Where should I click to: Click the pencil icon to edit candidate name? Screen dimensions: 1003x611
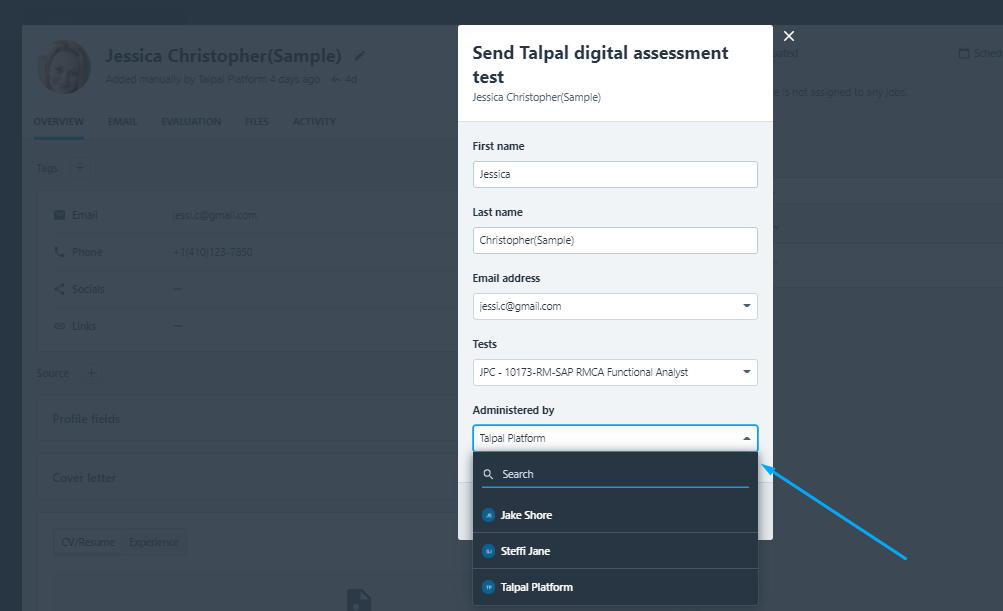360,56
